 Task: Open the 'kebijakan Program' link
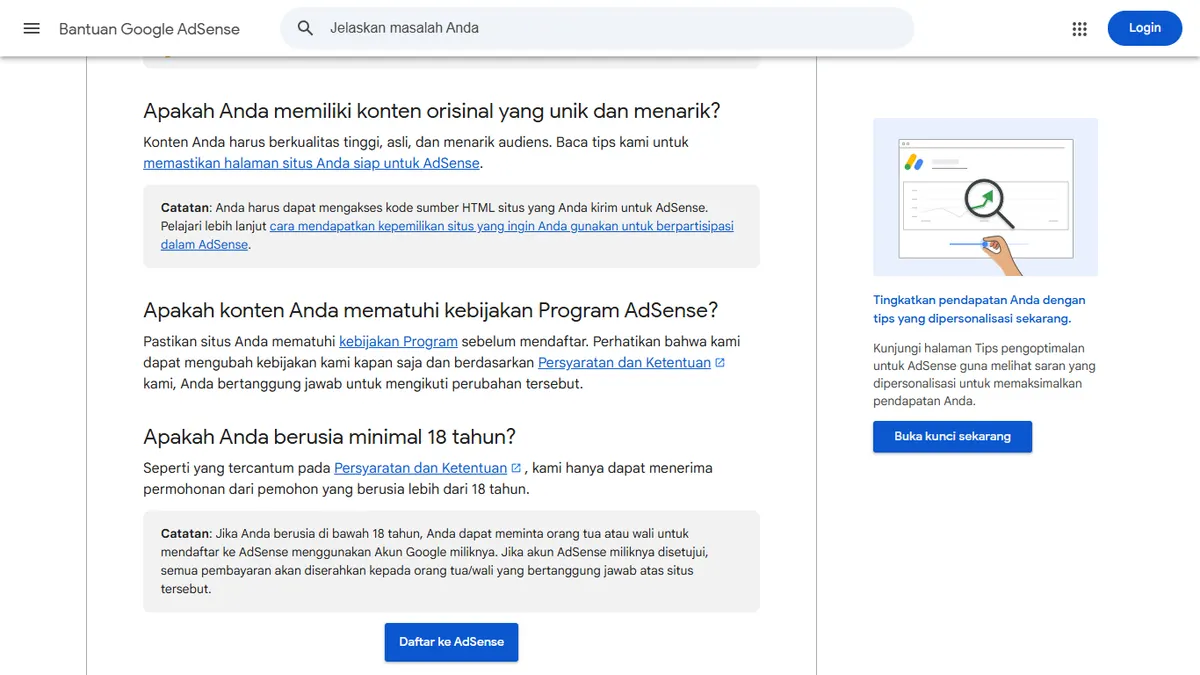tap(398, 341)
